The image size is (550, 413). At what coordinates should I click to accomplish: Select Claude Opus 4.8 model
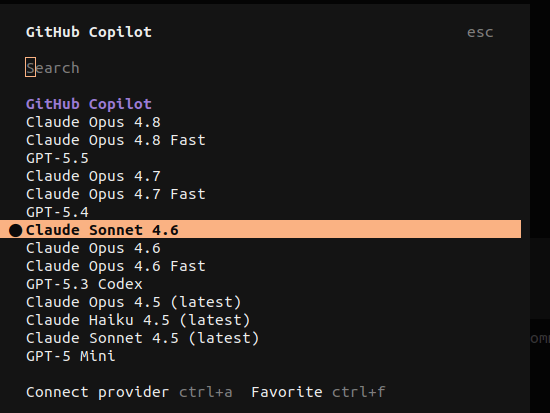[93, 122]
